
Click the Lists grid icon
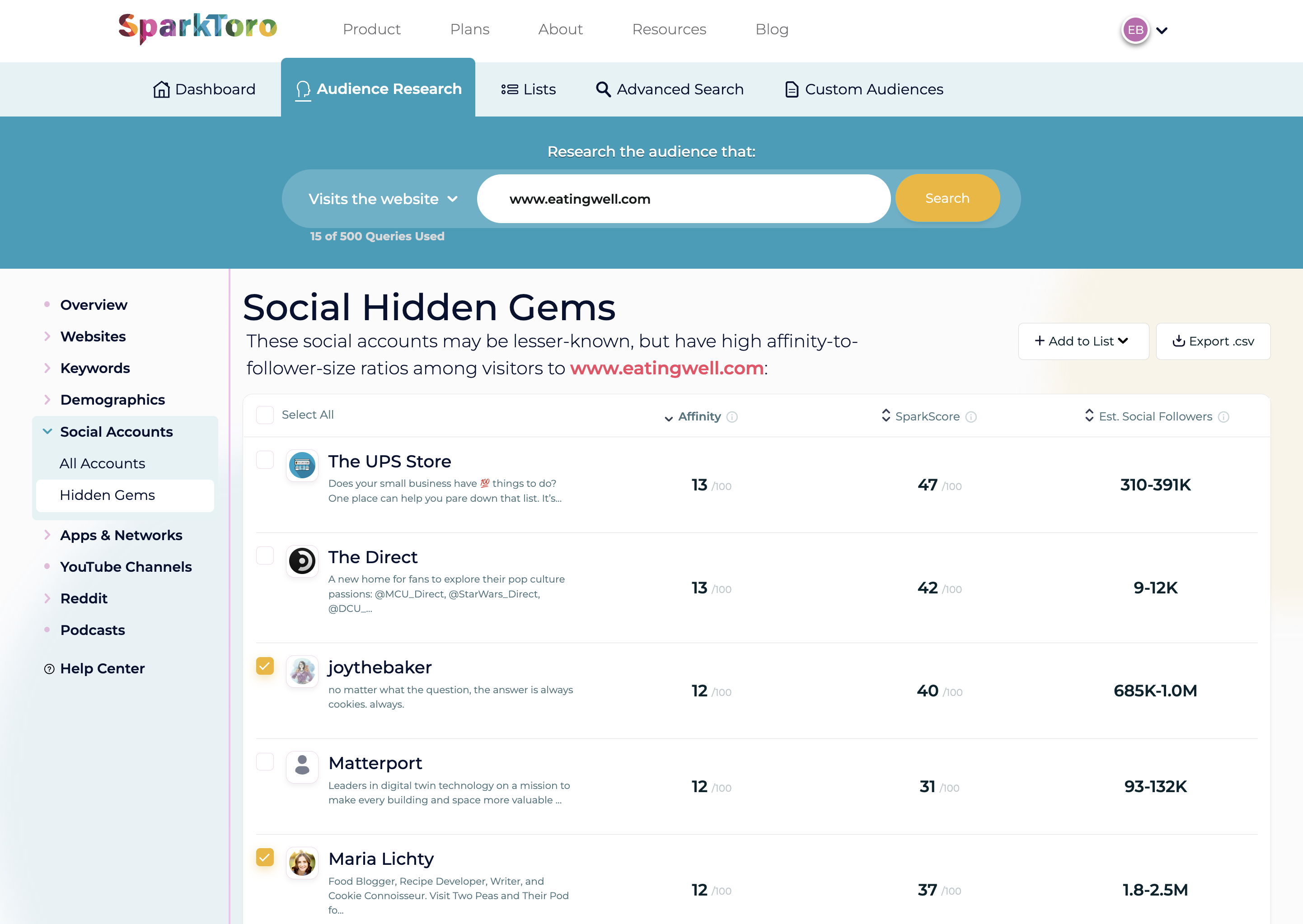tap(508, 89)
